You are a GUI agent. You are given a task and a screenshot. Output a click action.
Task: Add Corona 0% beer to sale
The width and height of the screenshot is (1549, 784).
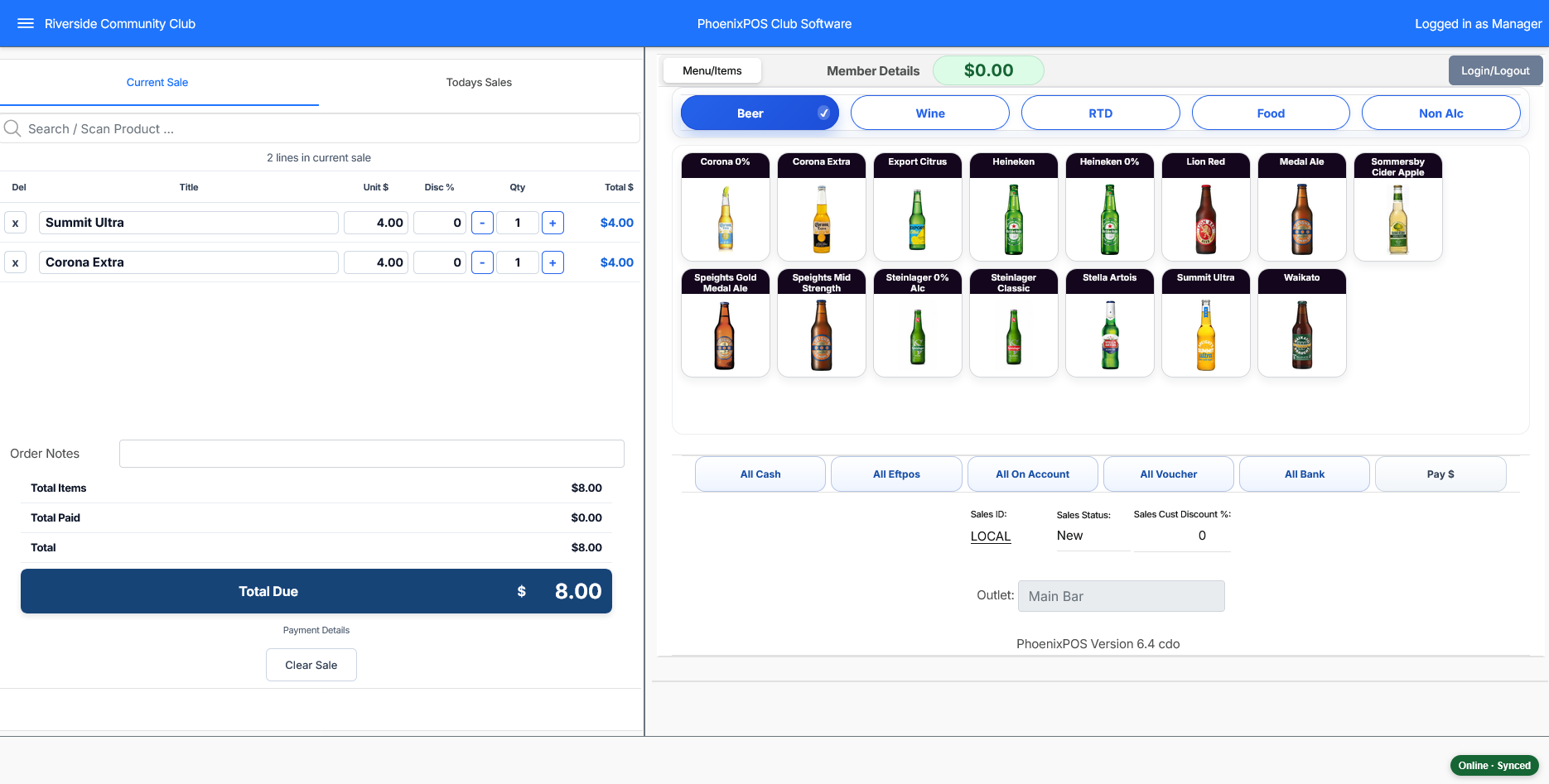coord(726,207)
